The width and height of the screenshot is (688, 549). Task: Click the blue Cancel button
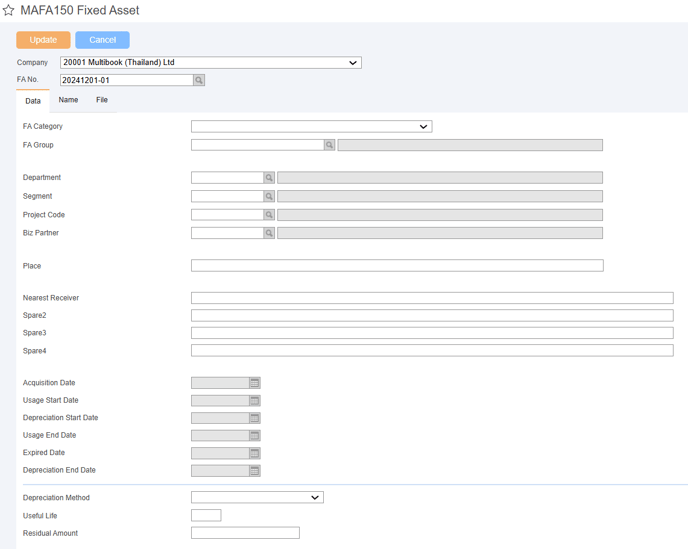pos(102,40)
